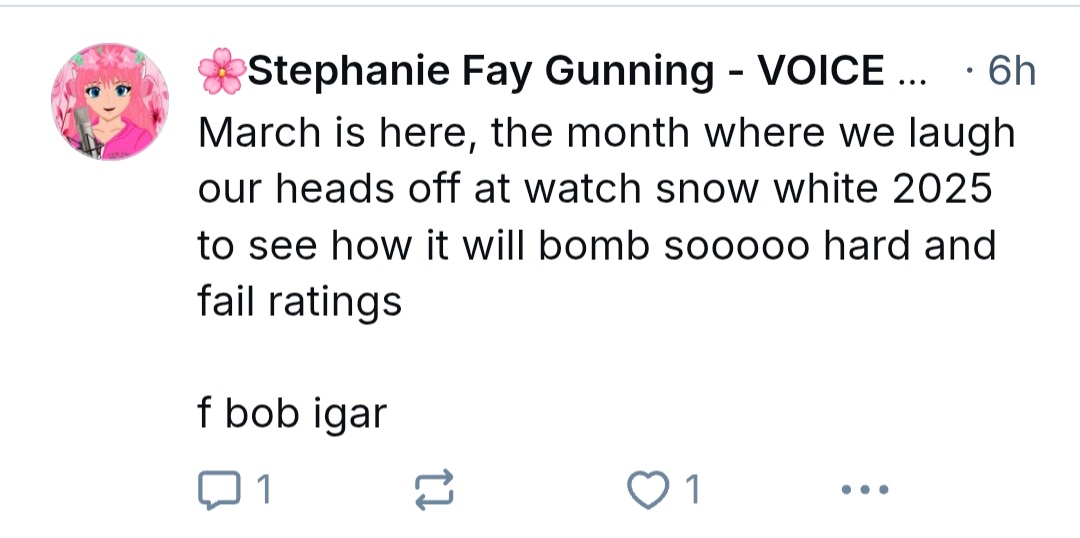Open the three-dot more options menu
Viewport: 1080px width, 538px height.
coord(864,490)
